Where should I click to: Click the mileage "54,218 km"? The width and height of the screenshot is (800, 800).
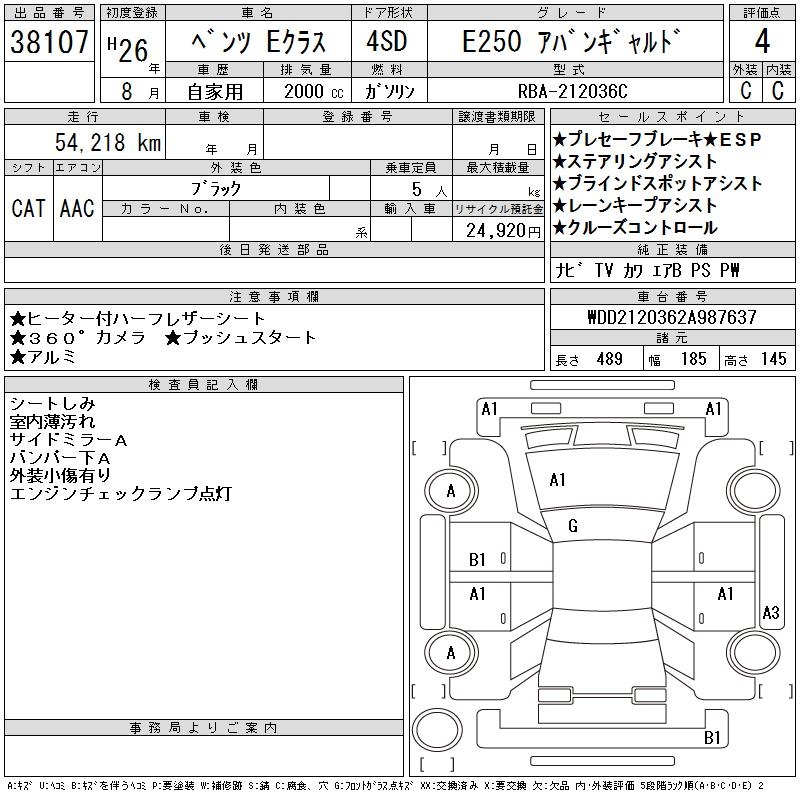(108, 142)
